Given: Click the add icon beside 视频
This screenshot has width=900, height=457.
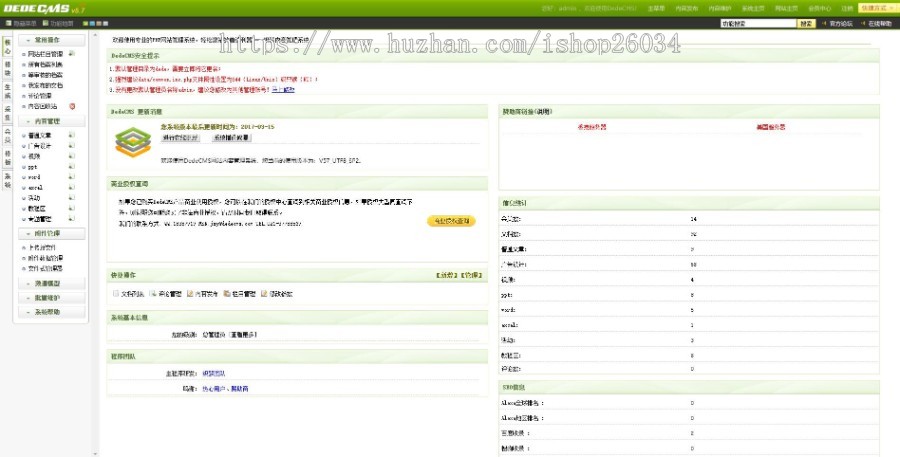Looking at the screenshot, I should tap(72, 156).
